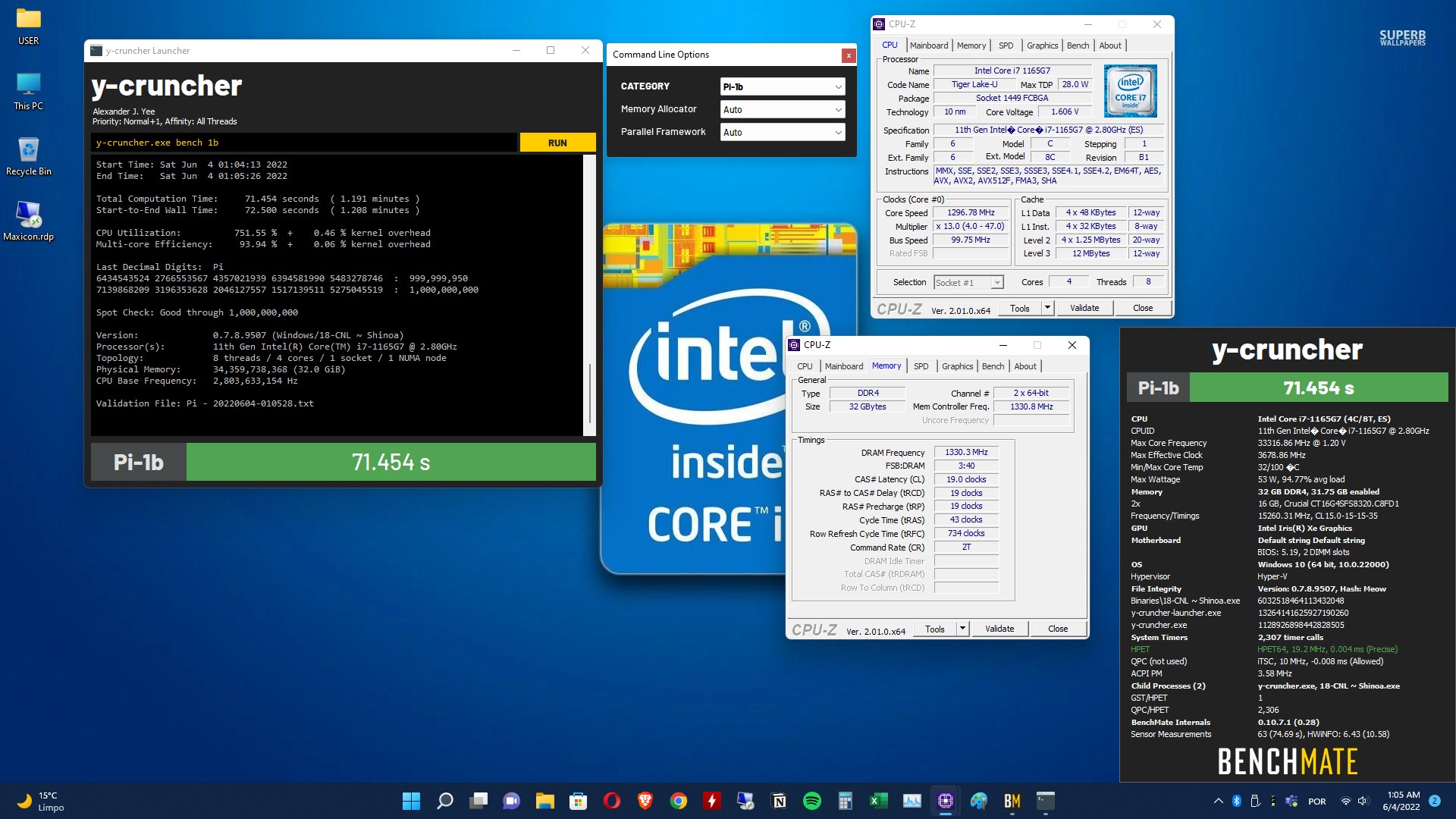1456x819 pixels.
Task: Open Calculator from the taskbar
Action: 846,801
